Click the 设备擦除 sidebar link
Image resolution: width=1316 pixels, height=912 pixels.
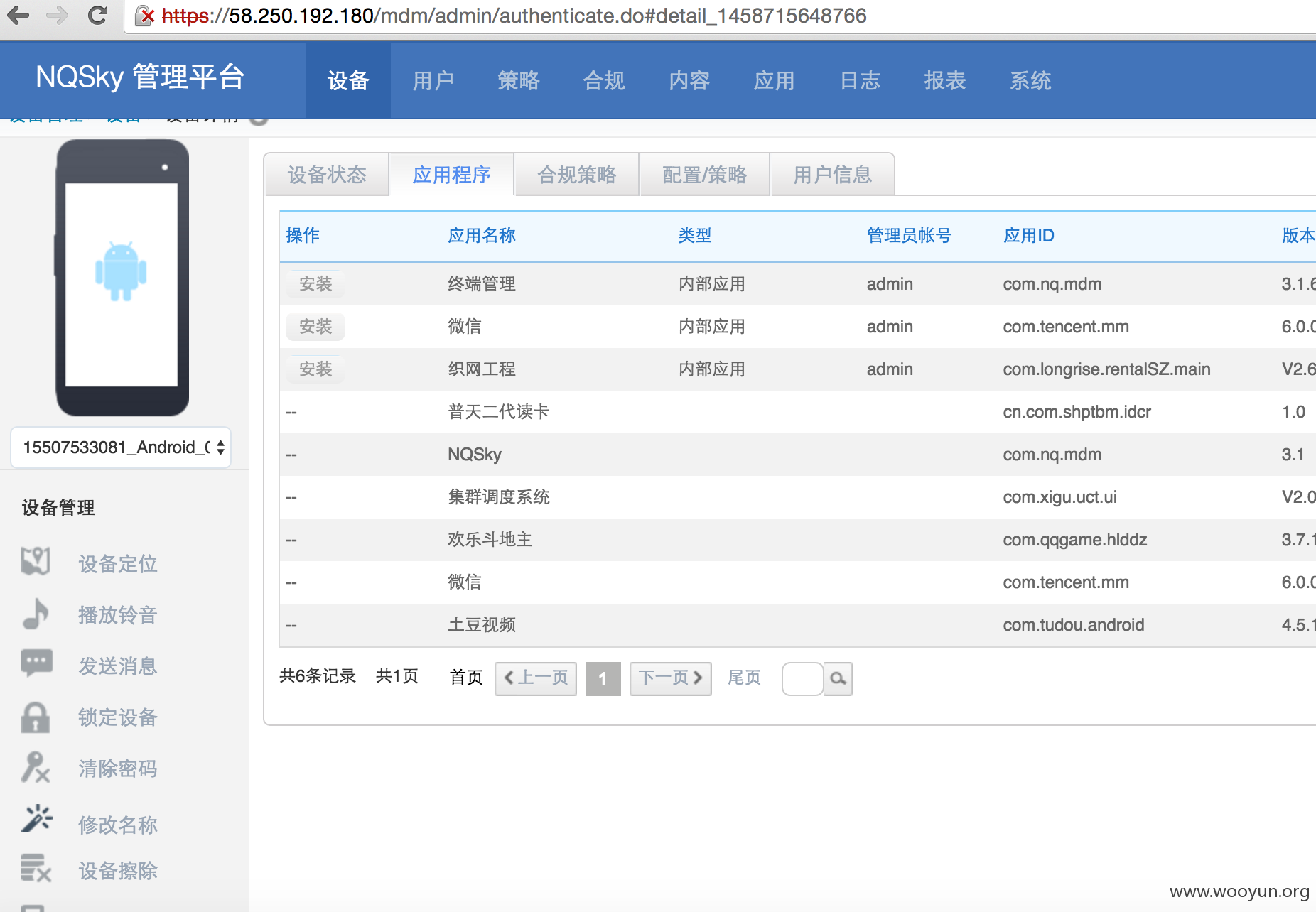[x=118, y=871]
